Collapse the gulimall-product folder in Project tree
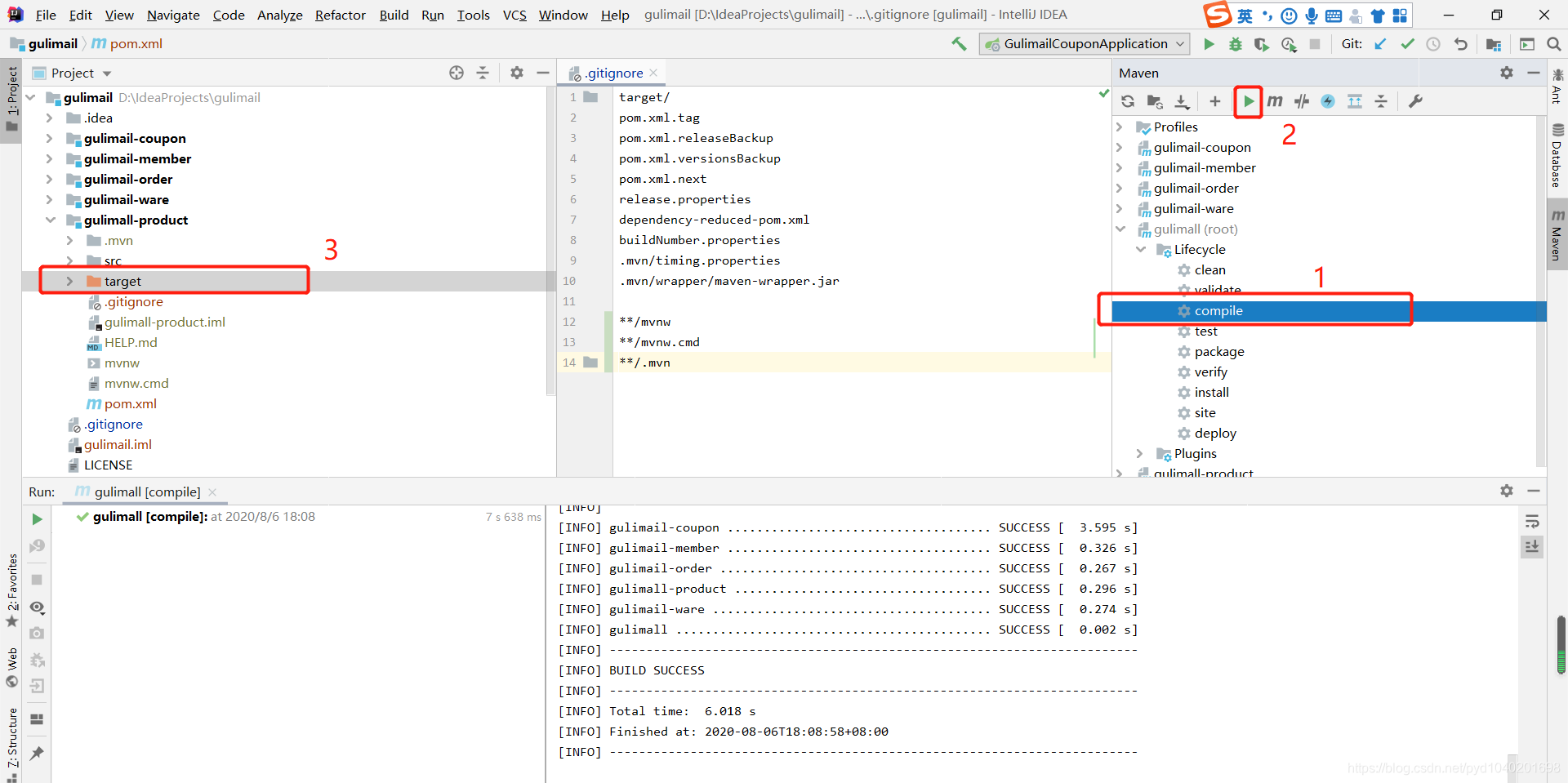The height and width of the screenshot is (783, 1568). tap(50, 220)
